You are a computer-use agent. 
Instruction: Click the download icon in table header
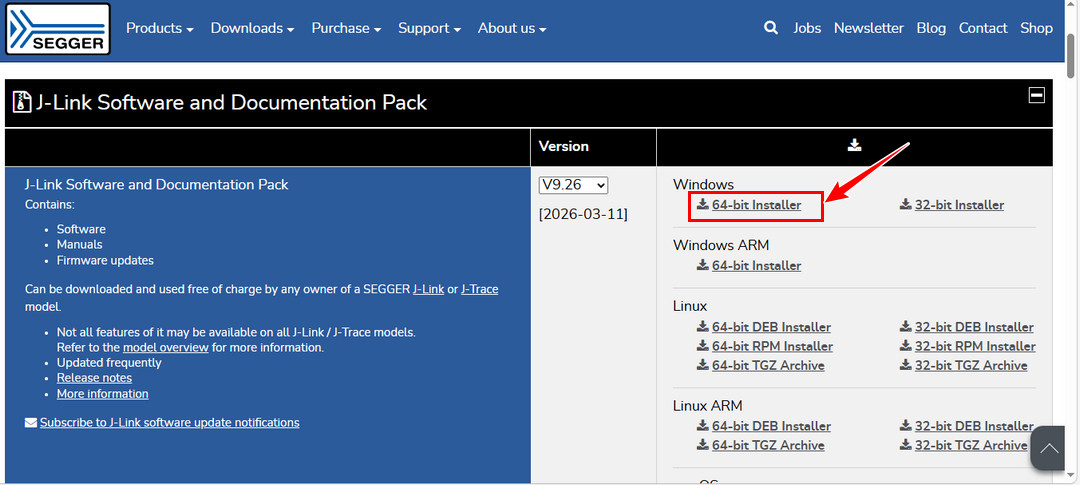855,145
